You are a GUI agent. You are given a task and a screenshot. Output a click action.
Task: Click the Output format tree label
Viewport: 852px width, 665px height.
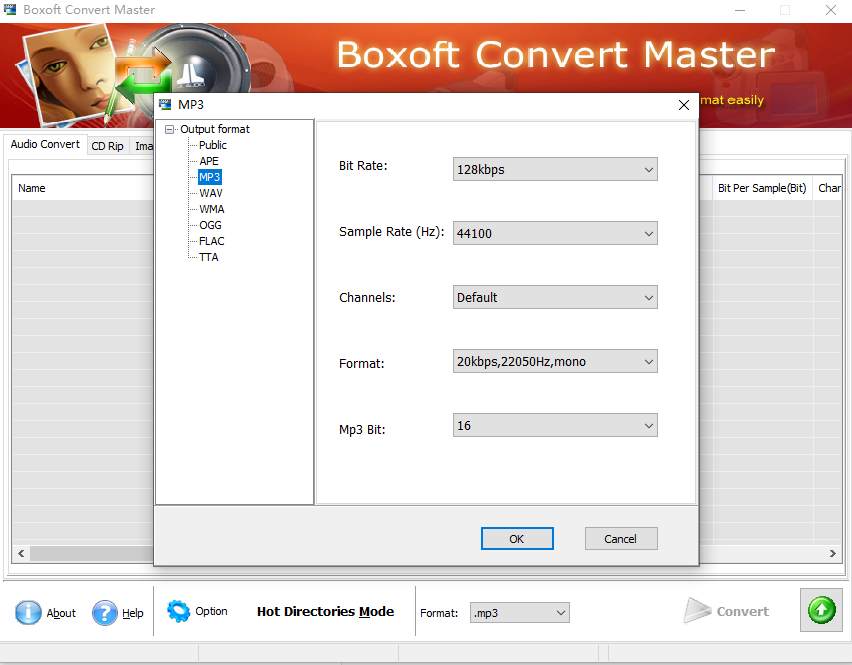click(x=215, y=129)
